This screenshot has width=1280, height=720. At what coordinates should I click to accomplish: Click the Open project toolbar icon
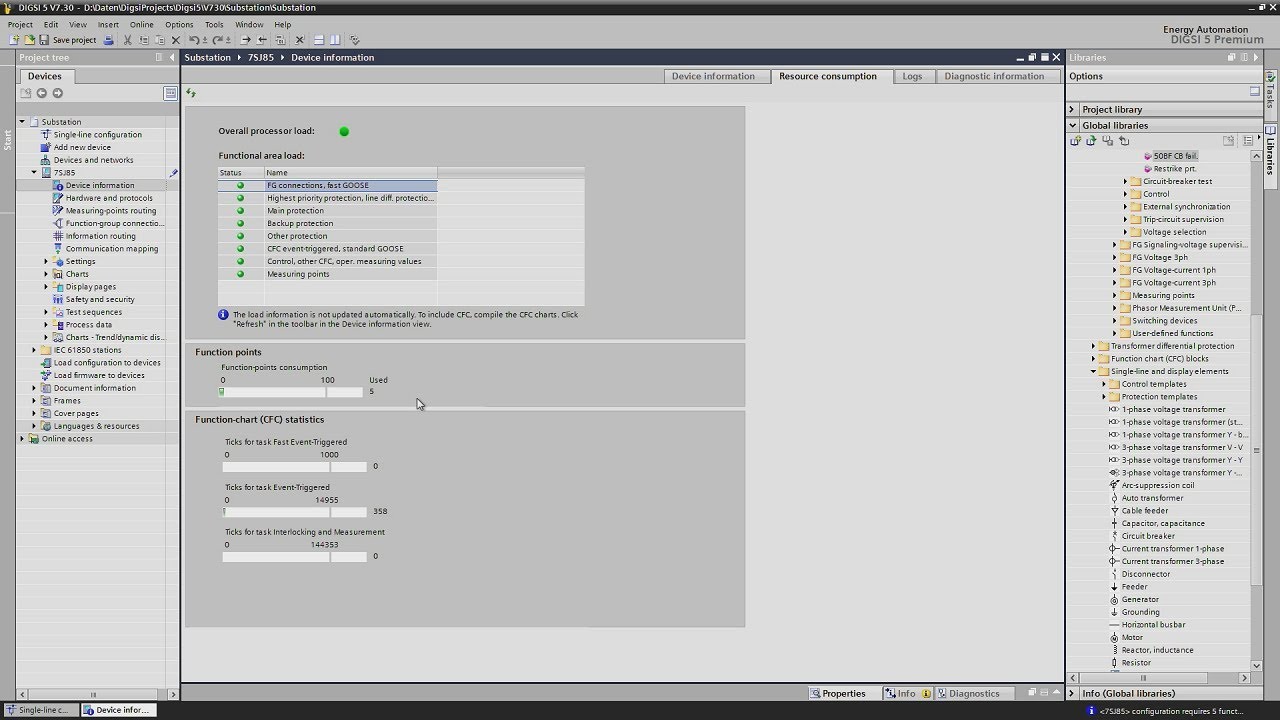(29, 40)
